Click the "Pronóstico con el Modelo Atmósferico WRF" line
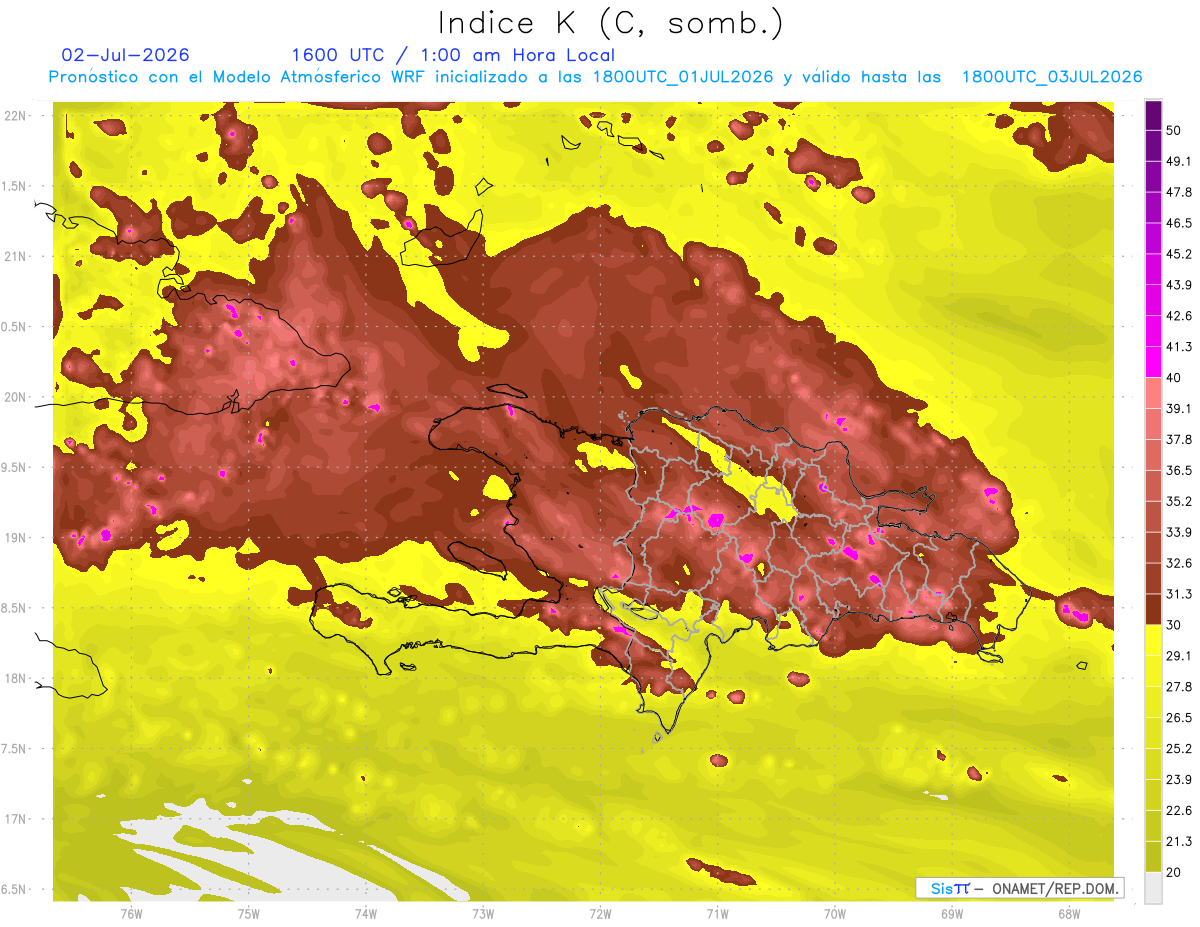Screen dimensions: 1200x927 595,77
